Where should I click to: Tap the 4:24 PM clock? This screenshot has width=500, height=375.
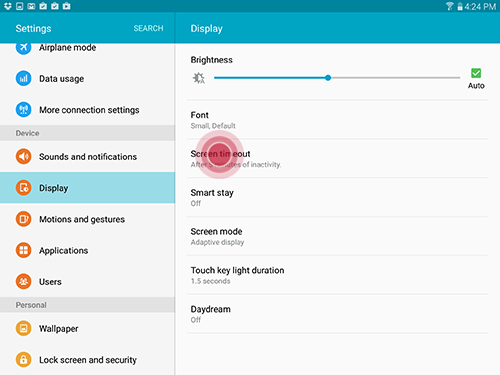tap(480, 6)
